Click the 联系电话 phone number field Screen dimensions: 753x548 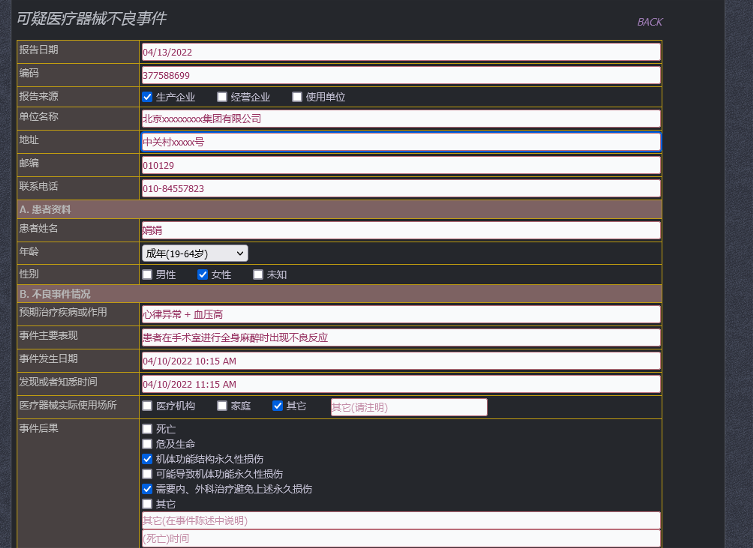pyautogui.click(x=400, y=188)
